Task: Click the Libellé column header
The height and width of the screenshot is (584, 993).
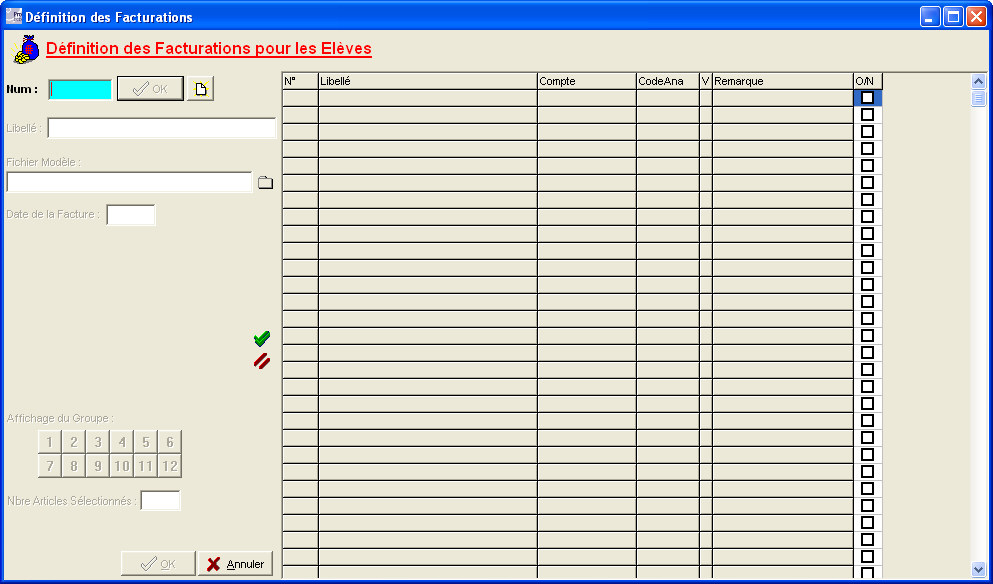Action: coord(427,81)
